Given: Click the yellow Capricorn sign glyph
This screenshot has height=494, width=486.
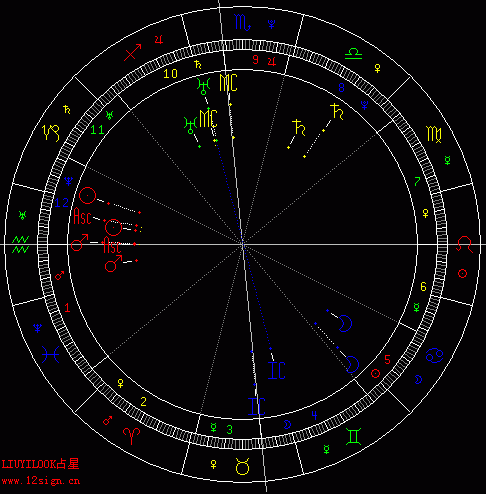Looking at the screenshot, I should (51, 133).
